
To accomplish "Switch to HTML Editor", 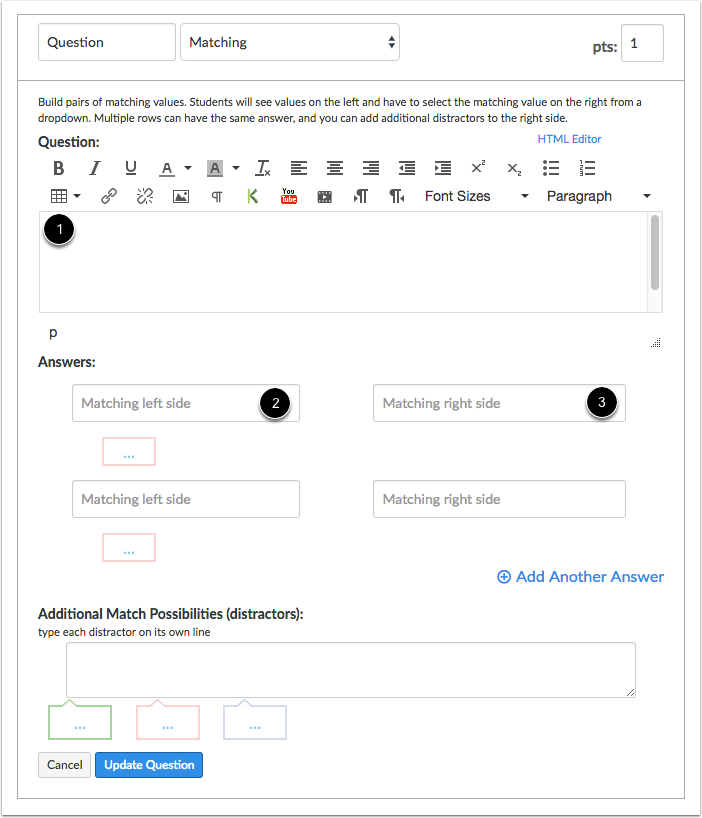I will 569,139.
